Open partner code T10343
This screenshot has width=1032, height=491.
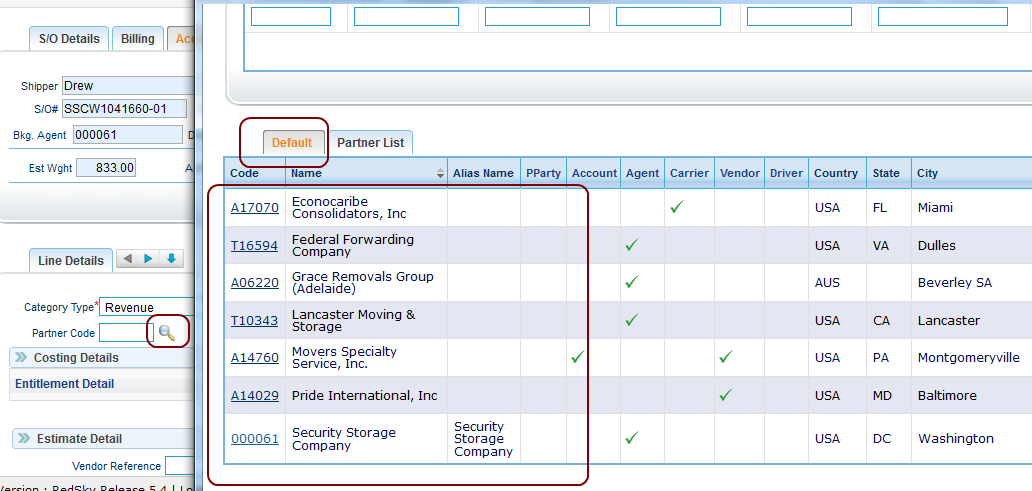click(x=254, y=321)
